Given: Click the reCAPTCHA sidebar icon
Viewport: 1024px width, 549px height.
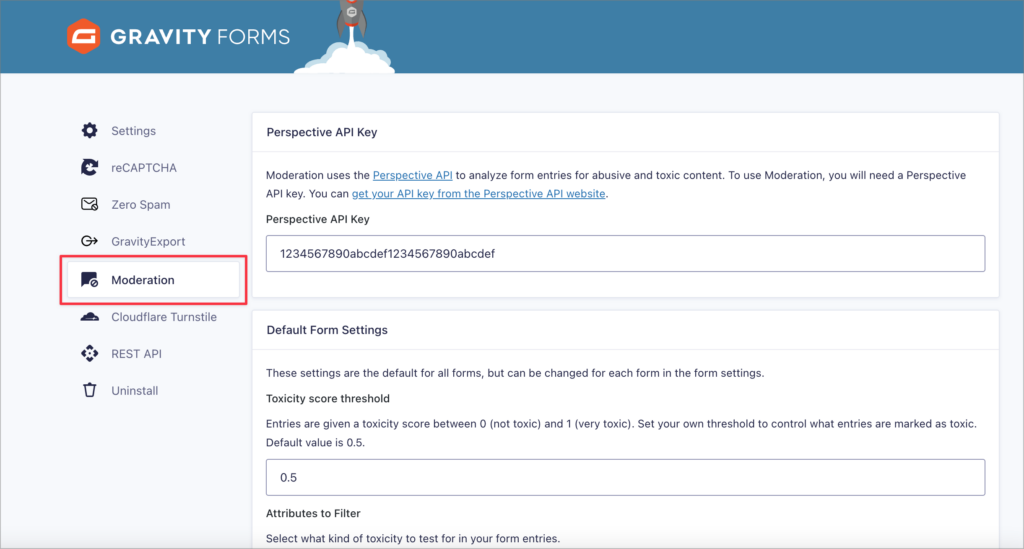Looking at the screenshot, I should (x=89, y=167).
